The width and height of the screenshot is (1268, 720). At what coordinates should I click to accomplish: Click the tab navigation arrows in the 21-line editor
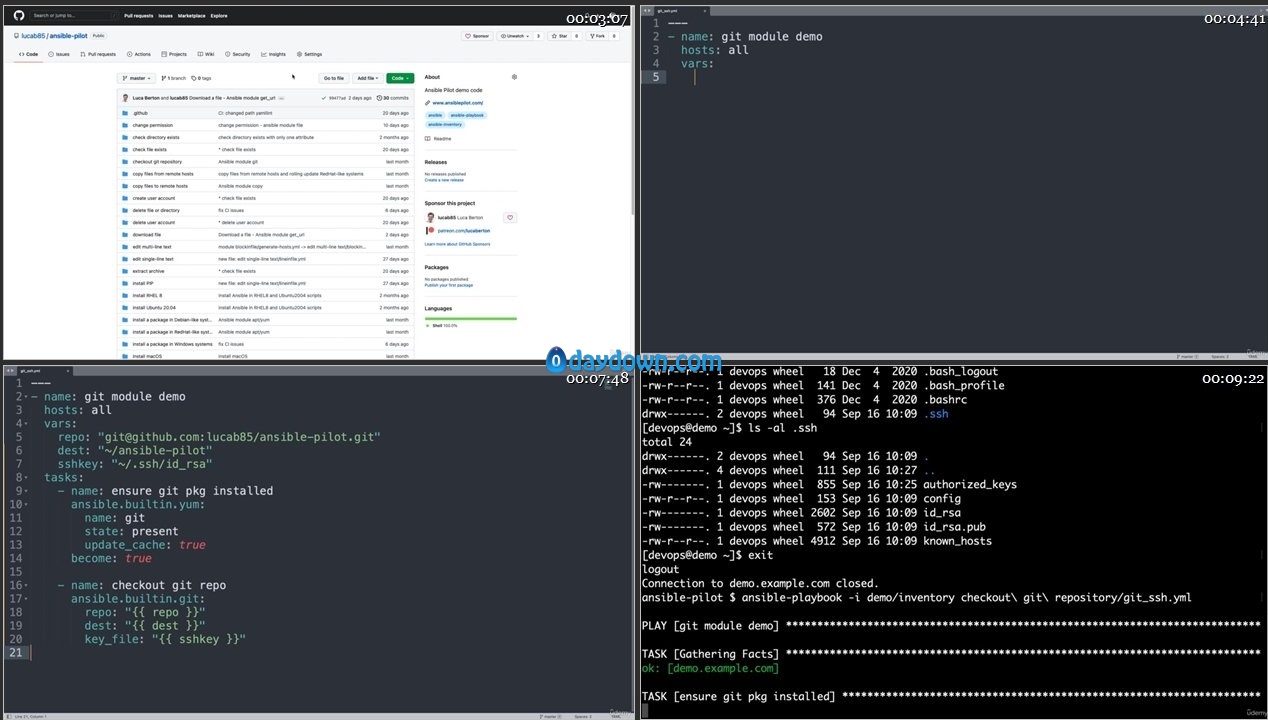coord(9,371)
